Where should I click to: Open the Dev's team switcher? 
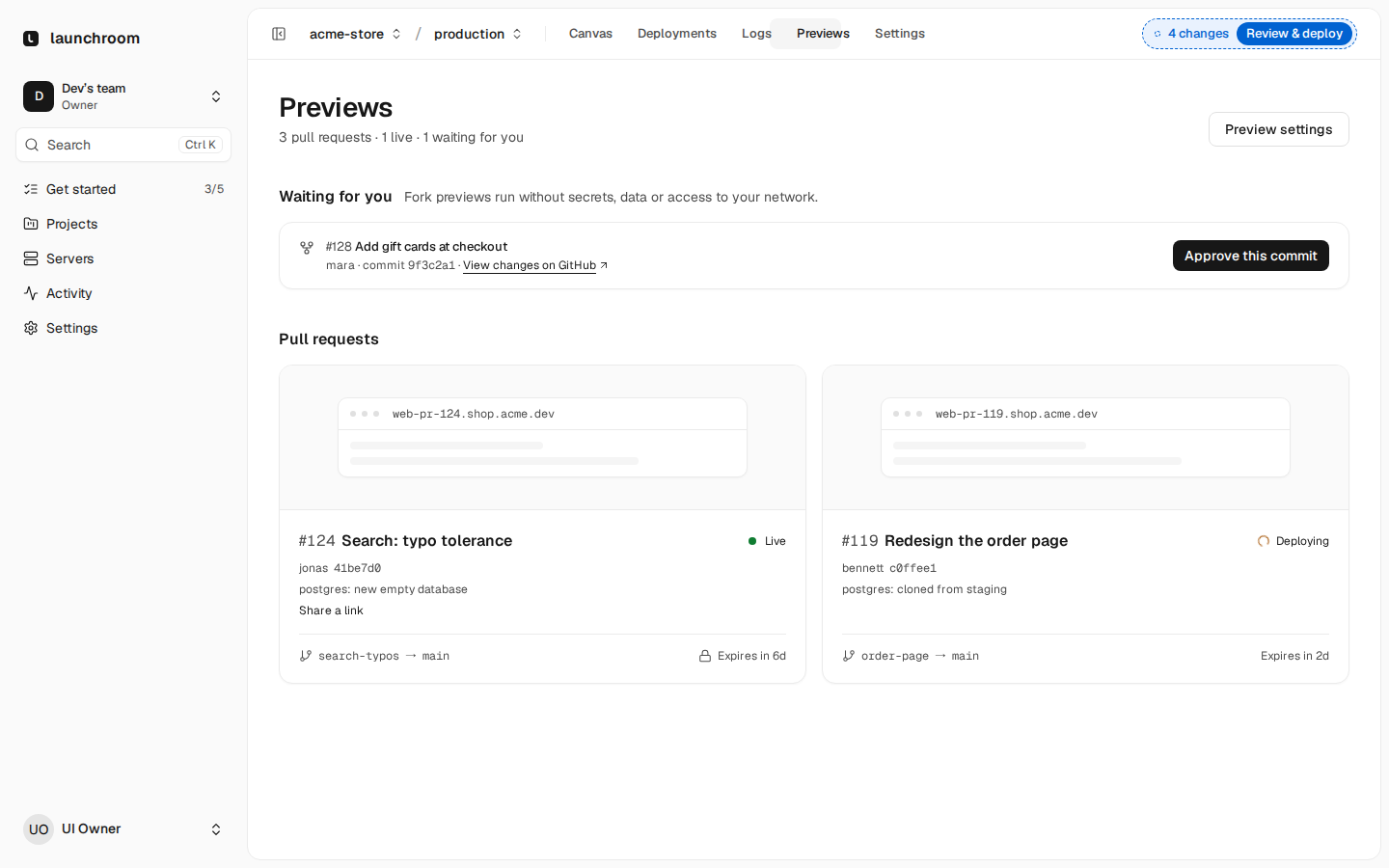pyautogui.click(x=123, y=96)
